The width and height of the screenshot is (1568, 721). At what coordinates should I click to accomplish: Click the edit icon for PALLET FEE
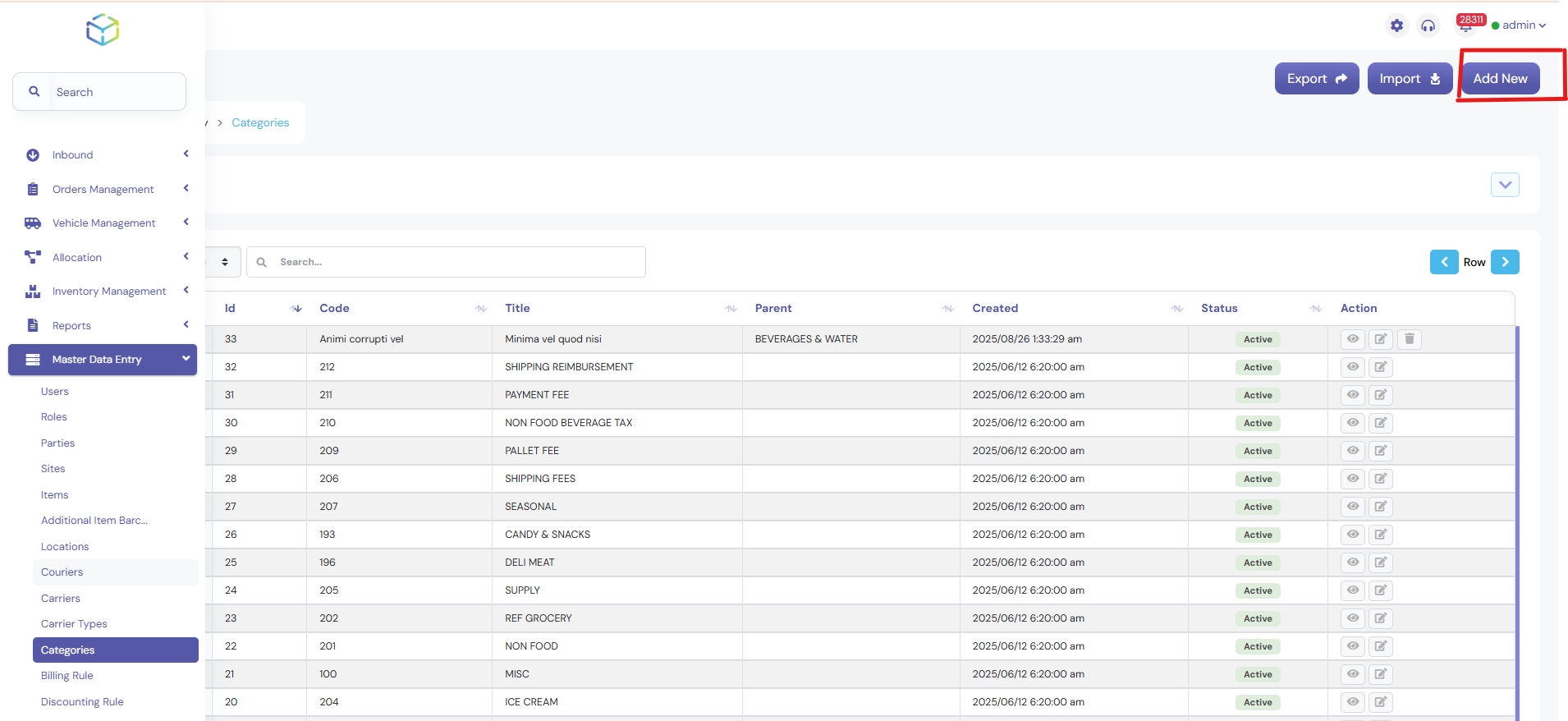[1381, 451]
